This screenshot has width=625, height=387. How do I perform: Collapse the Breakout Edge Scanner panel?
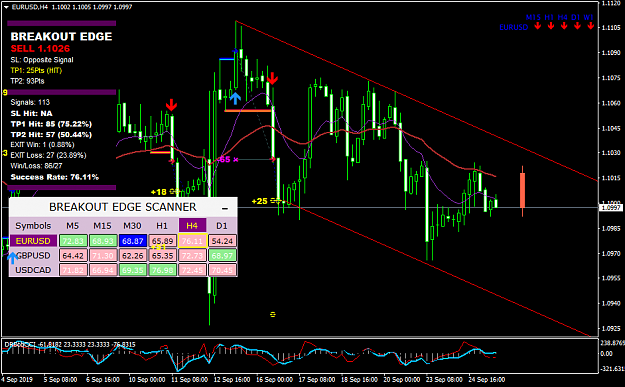click(x=225, y=208)
